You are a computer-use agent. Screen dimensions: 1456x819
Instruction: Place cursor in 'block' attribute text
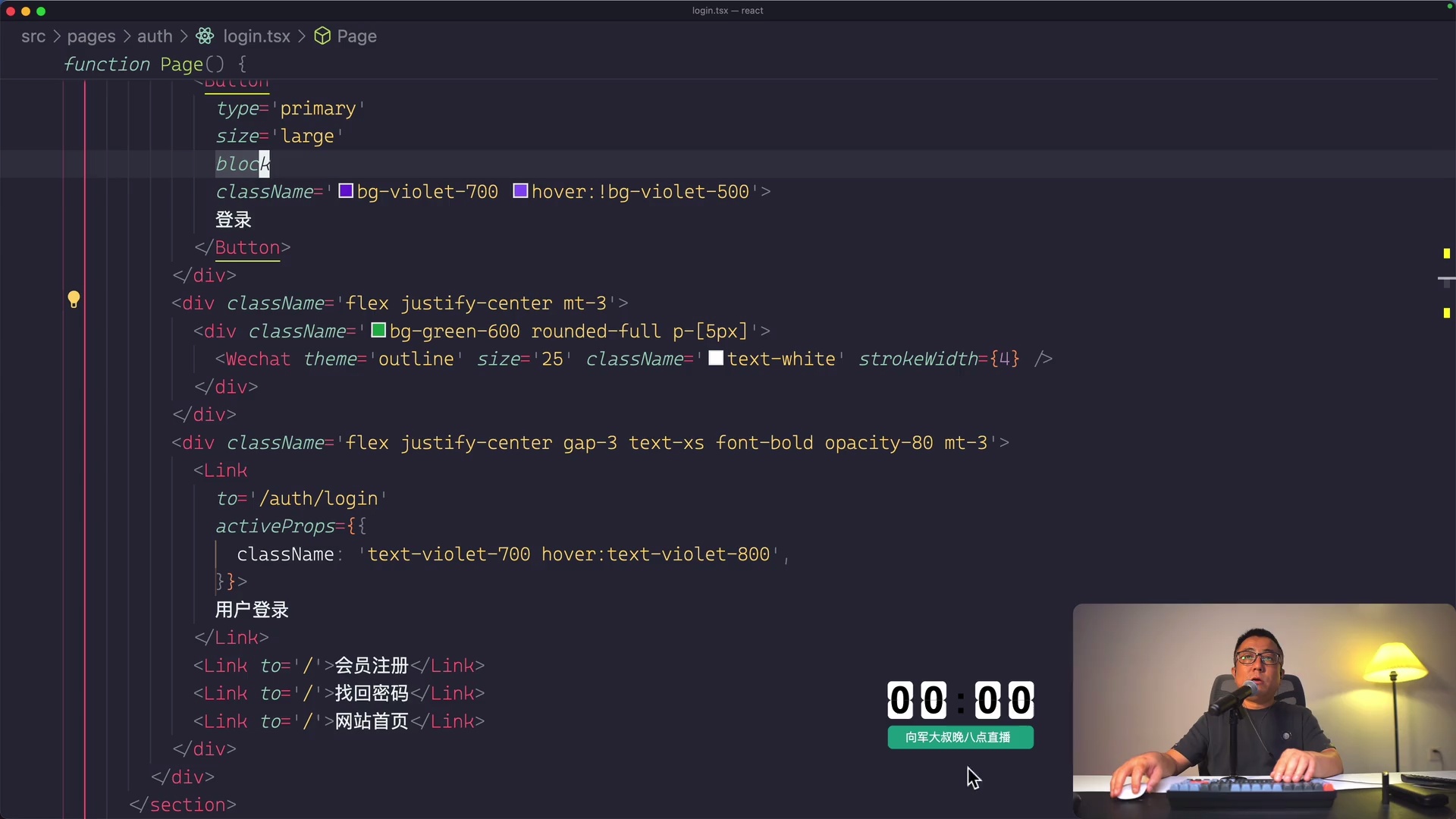[x=243, y=164]
